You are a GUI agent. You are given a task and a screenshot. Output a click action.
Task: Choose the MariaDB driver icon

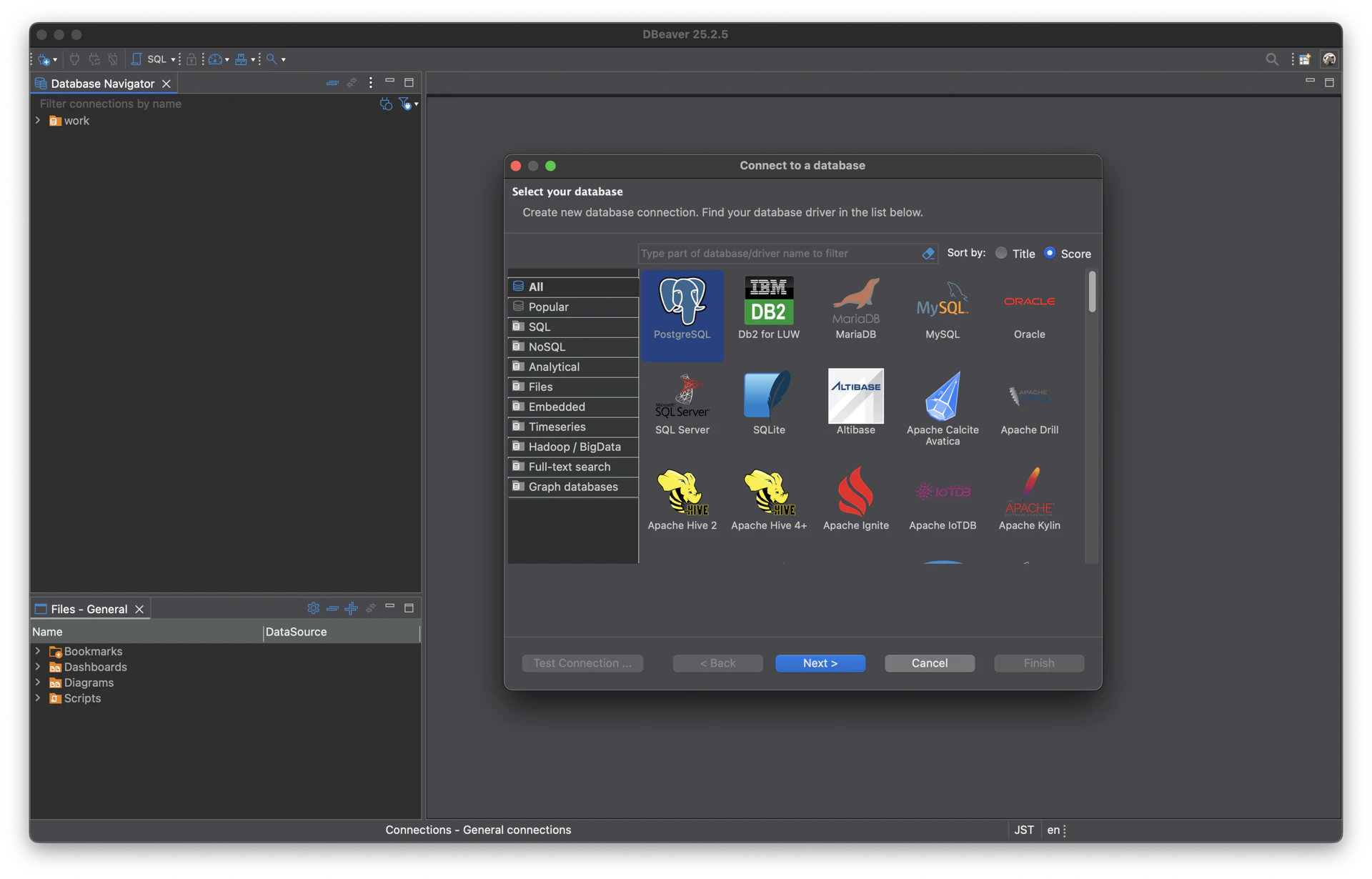pos(855,309)
